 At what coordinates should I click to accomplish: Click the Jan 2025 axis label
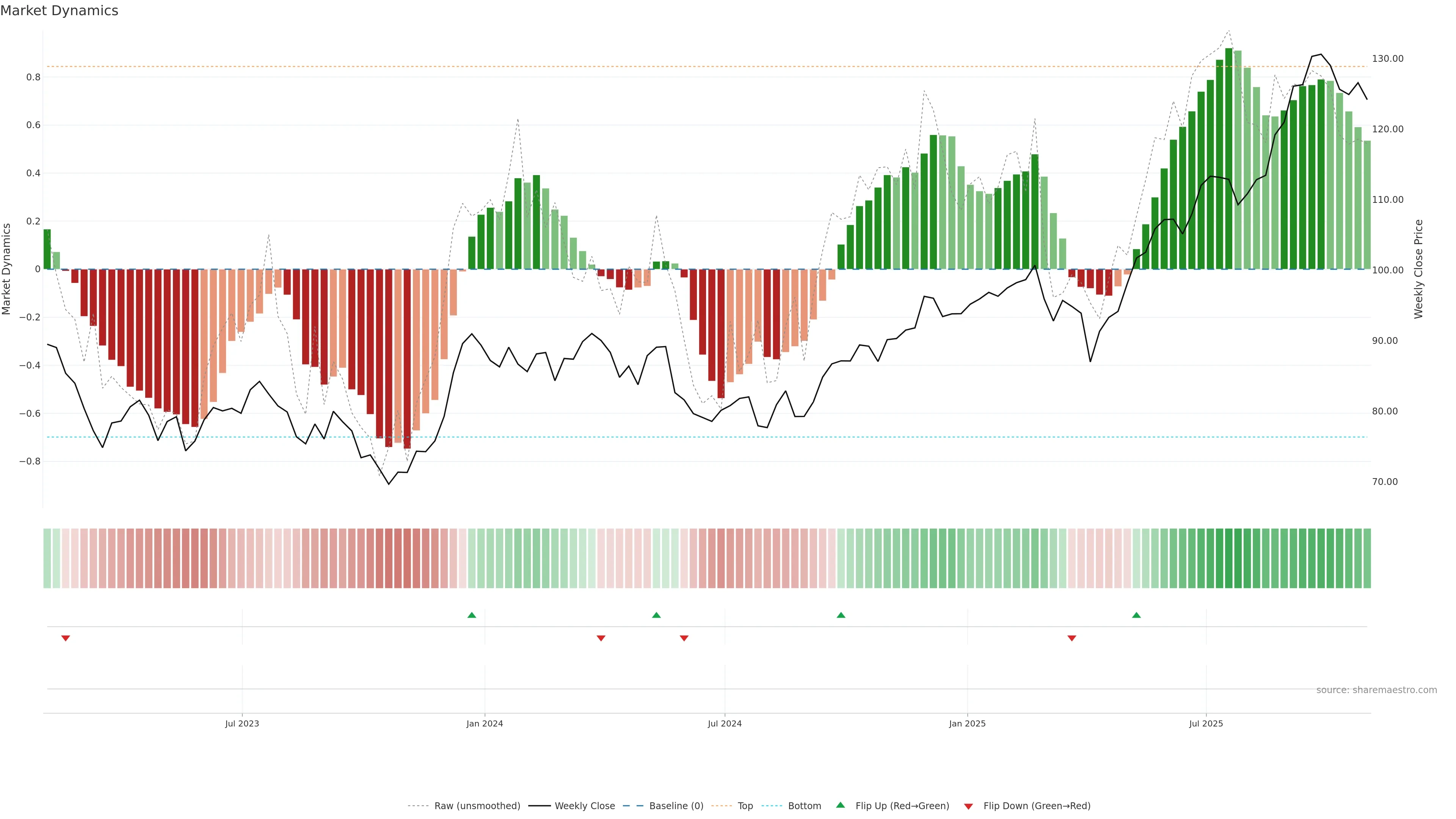[x=967, y=723]
